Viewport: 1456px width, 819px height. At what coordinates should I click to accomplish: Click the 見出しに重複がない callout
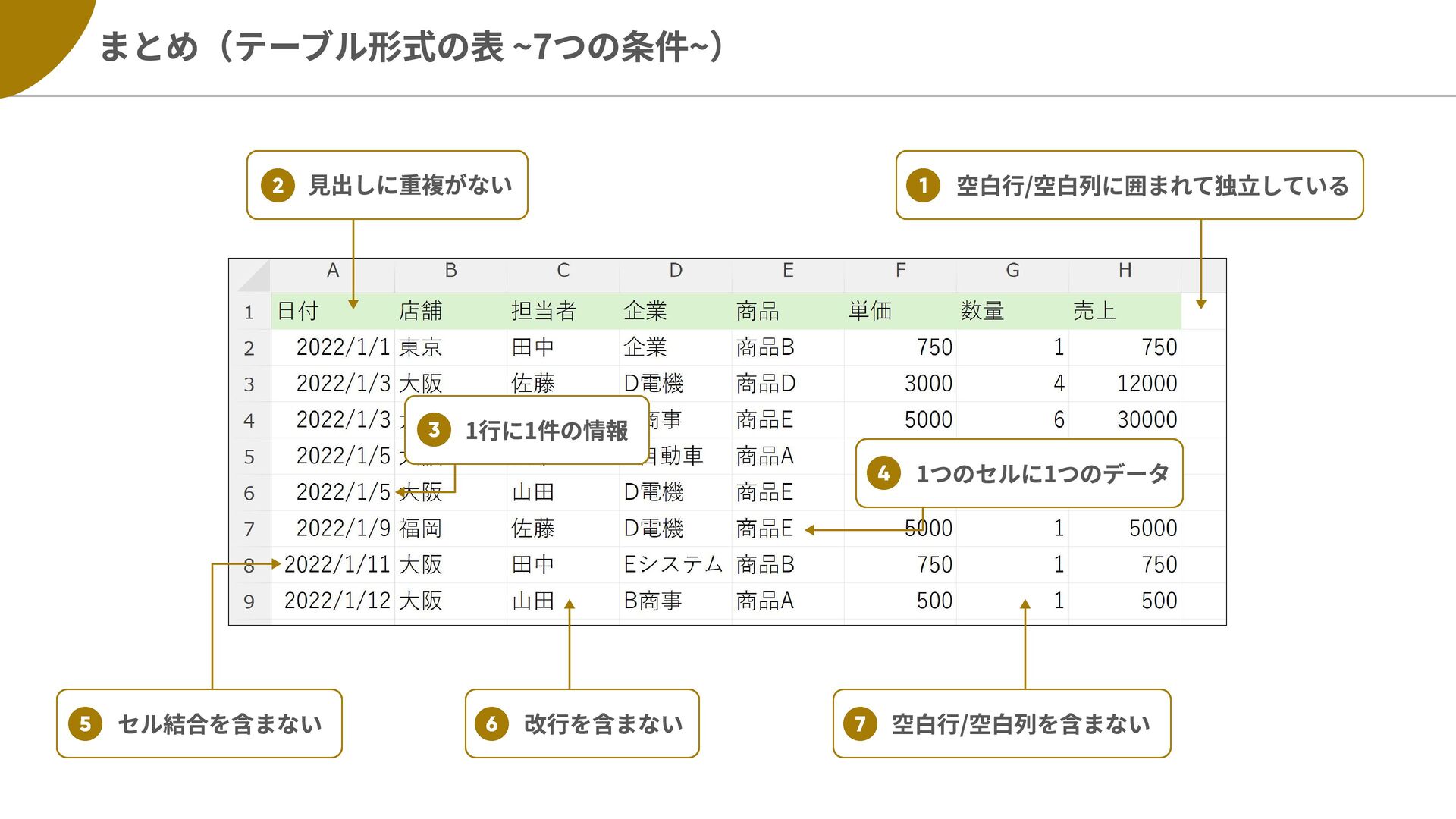388,185
